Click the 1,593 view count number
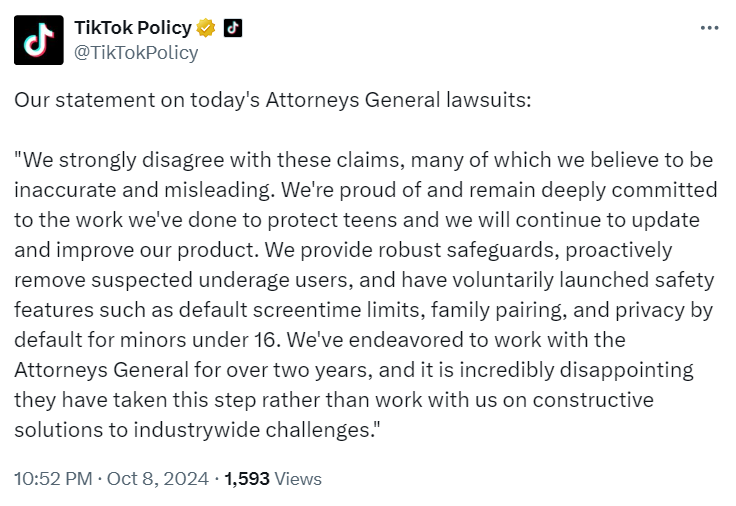The height and width of the screenshot is (506, 736). tap(247, 479)
